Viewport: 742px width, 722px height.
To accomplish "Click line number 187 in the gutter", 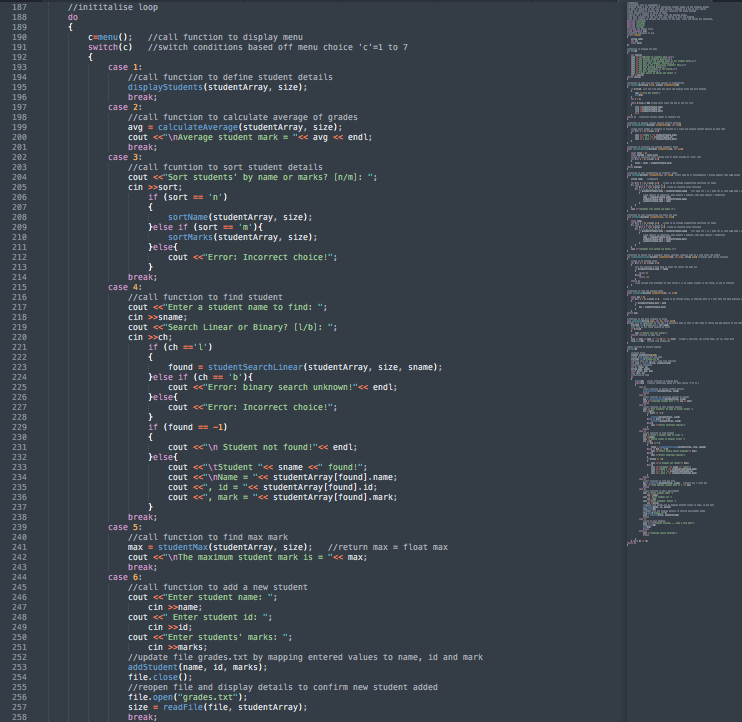I will 19,7.
